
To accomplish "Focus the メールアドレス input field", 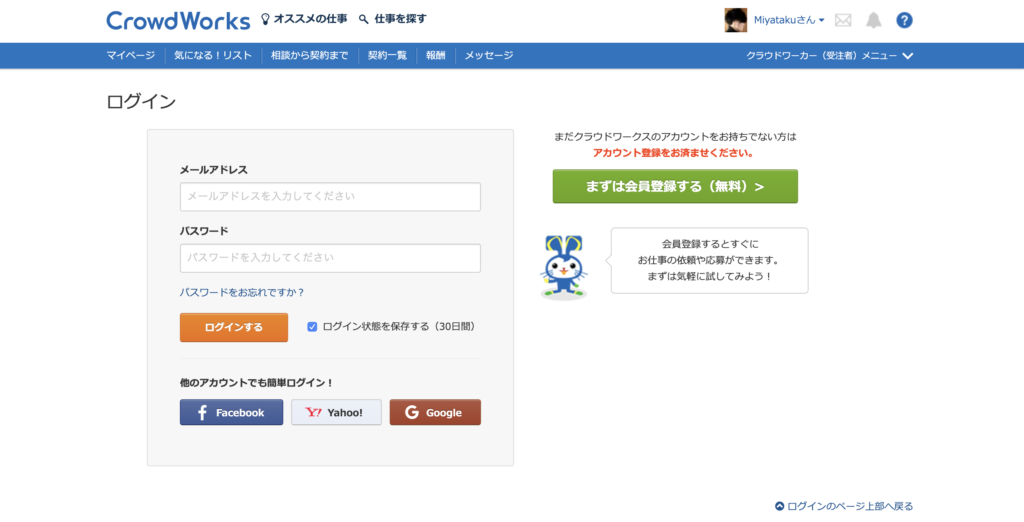I will [x=330, y=197].
